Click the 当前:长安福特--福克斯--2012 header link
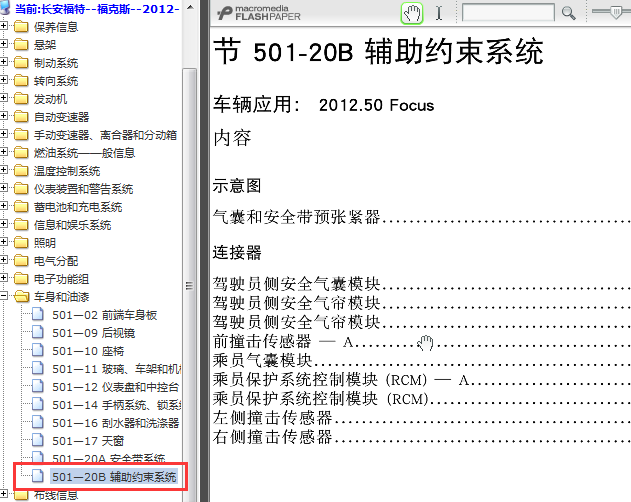The image size is (631, 502). click(97, 8)
